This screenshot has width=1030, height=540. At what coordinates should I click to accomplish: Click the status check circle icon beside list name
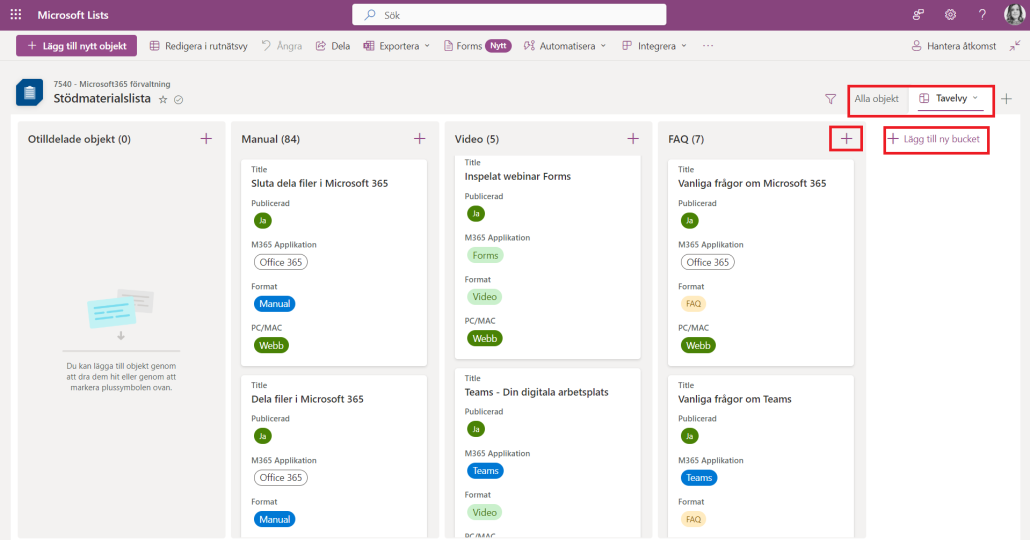(178, 100)
